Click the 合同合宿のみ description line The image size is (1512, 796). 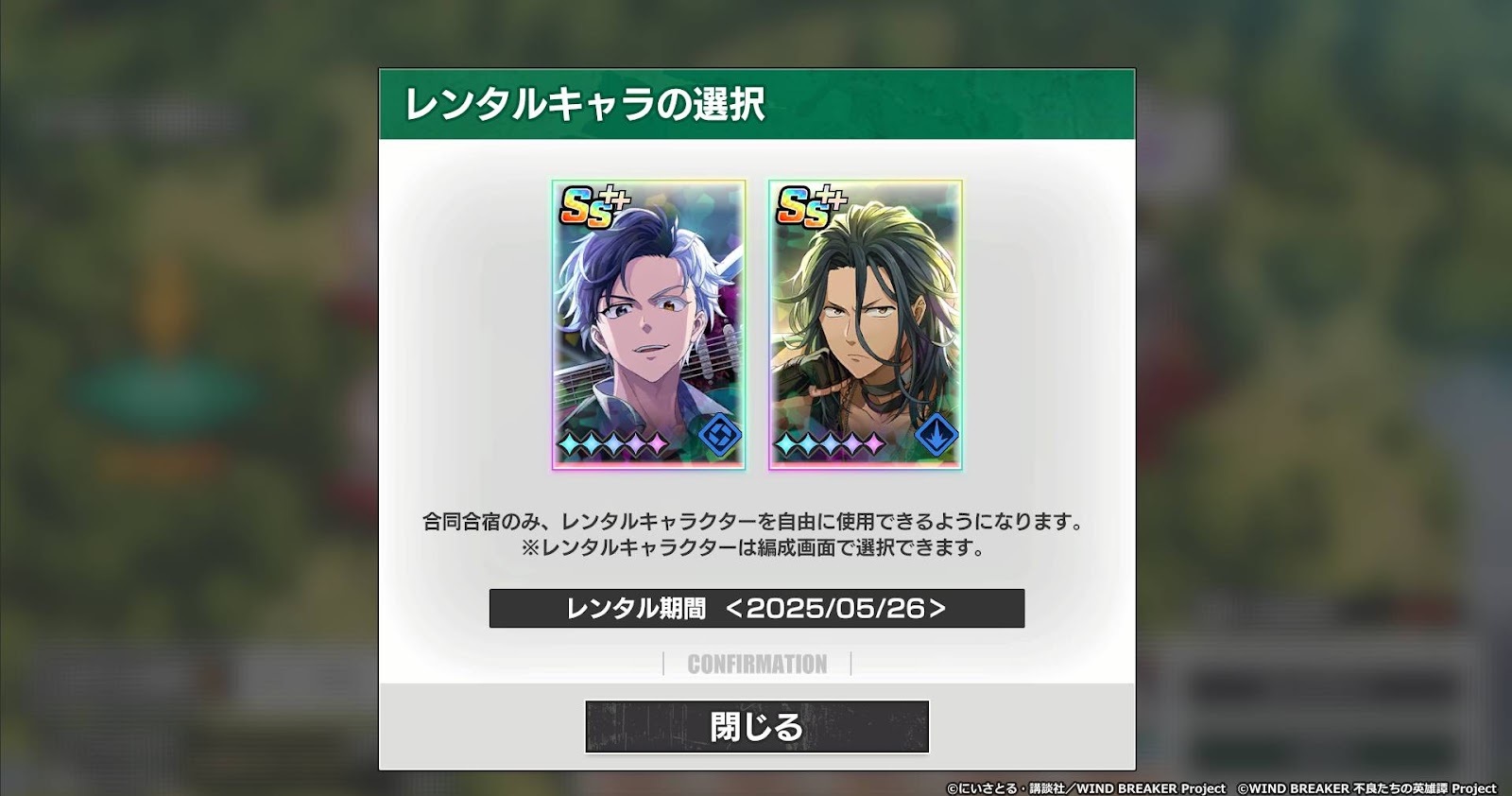753,521
